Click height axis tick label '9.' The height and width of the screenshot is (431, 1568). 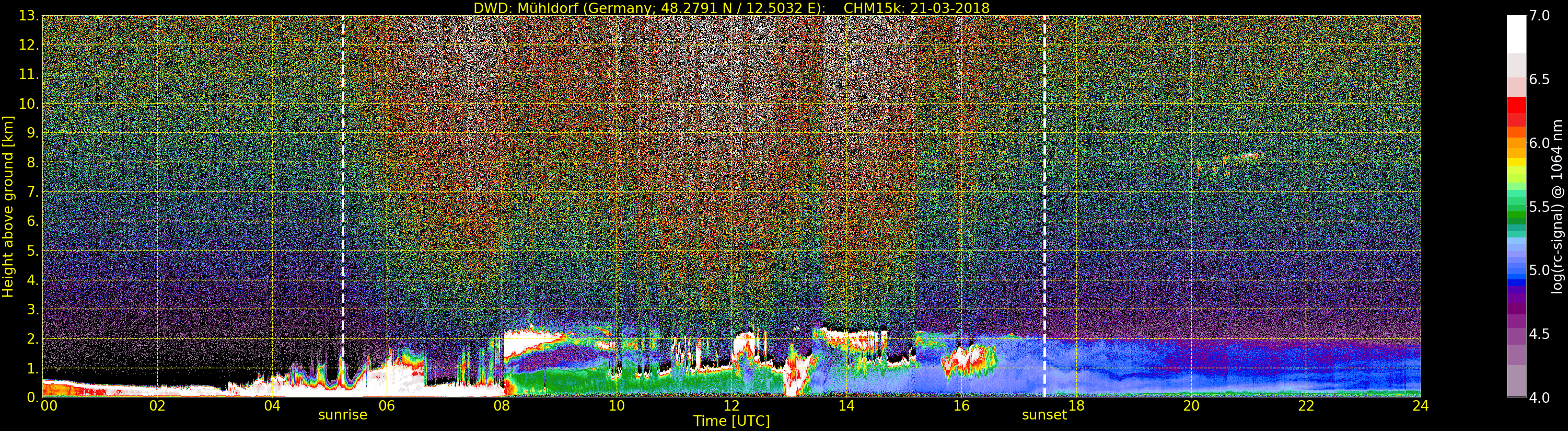[33, 133]
